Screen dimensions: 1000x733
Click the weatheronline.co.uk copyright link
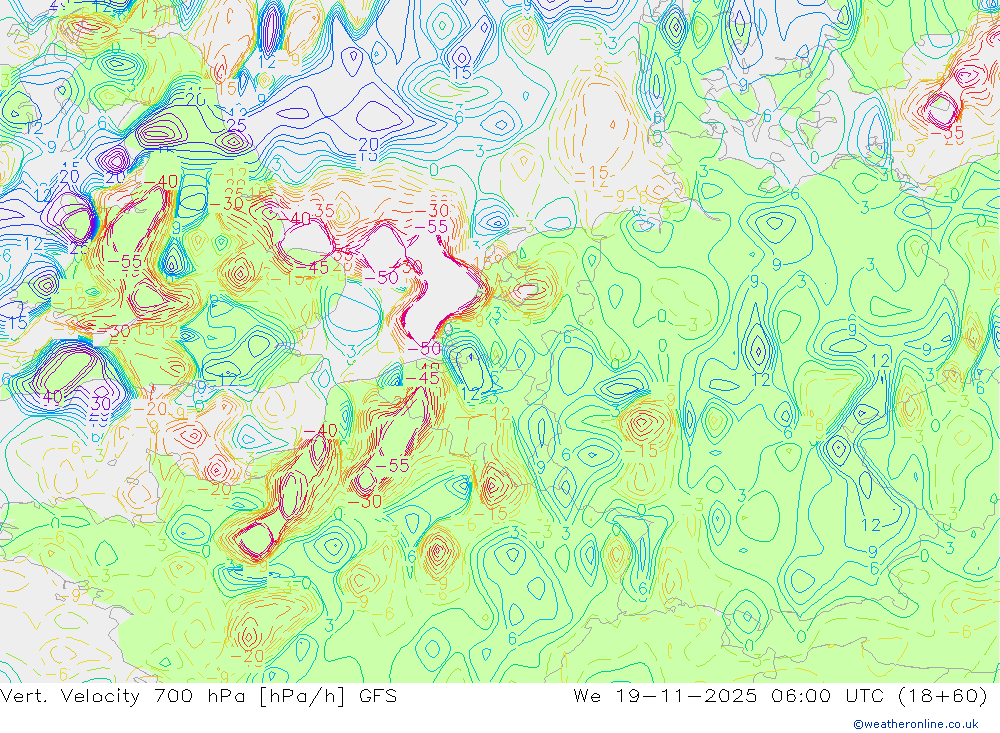(916, 723)
